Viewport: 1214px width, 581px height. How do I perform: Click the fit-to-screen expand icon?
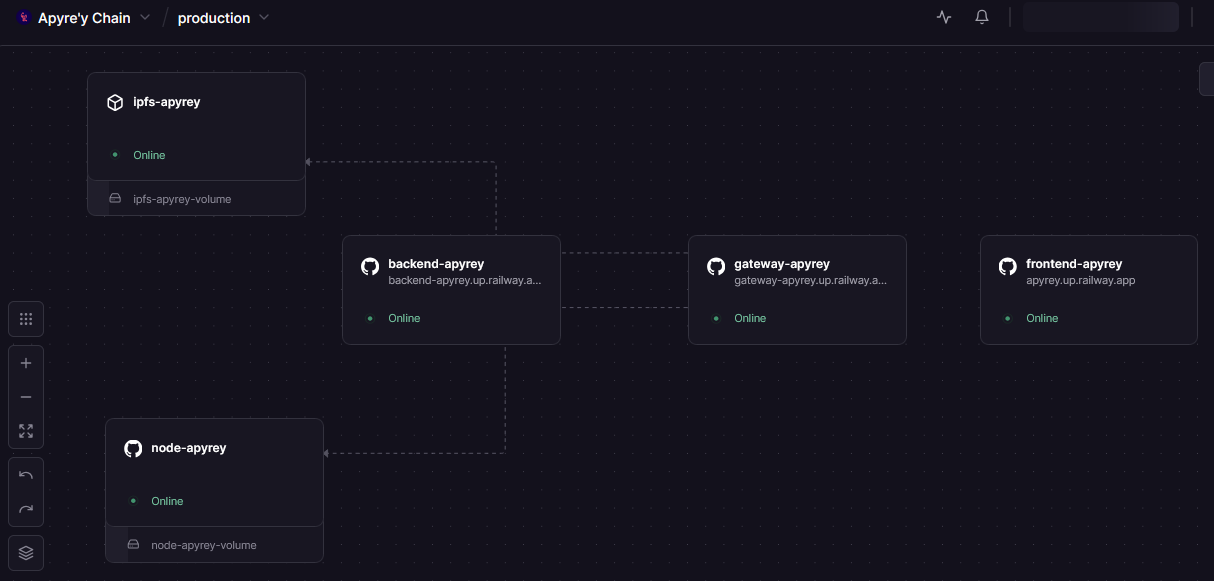click(x=26, y=431)
